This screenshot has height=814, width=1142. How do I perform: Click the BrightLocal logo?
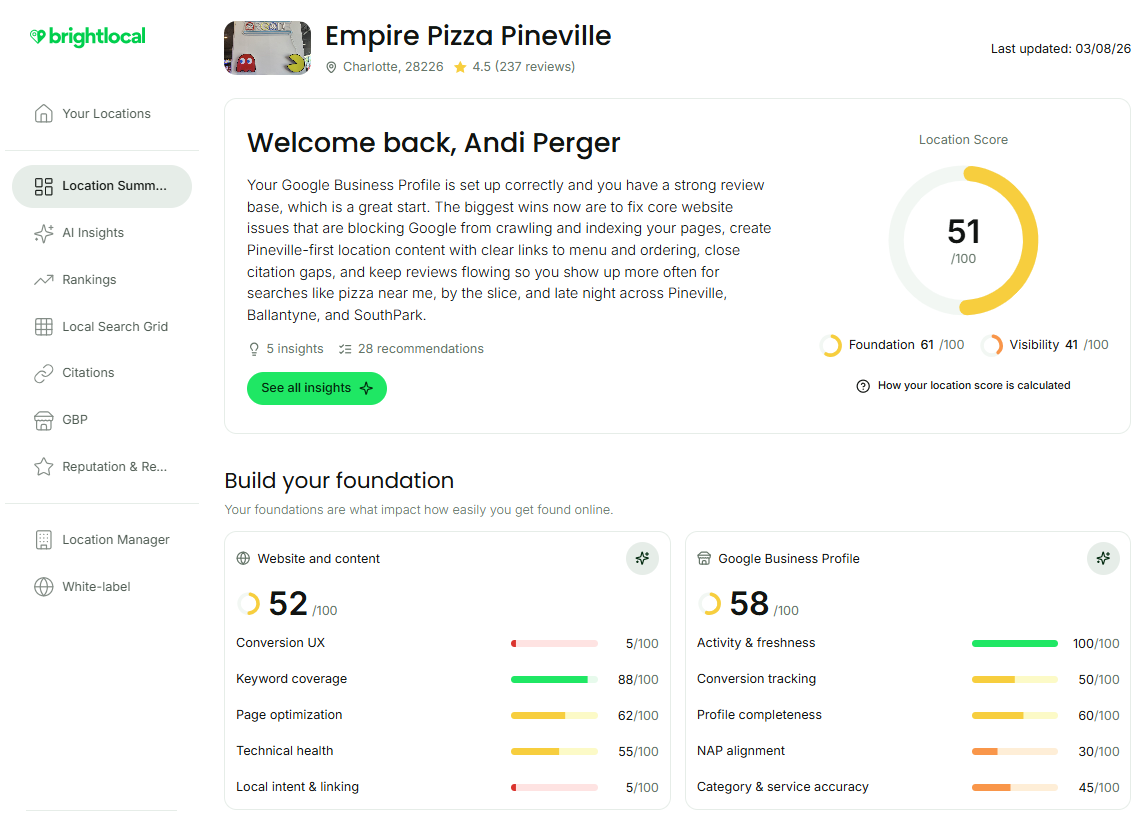[x=87, y=36]
